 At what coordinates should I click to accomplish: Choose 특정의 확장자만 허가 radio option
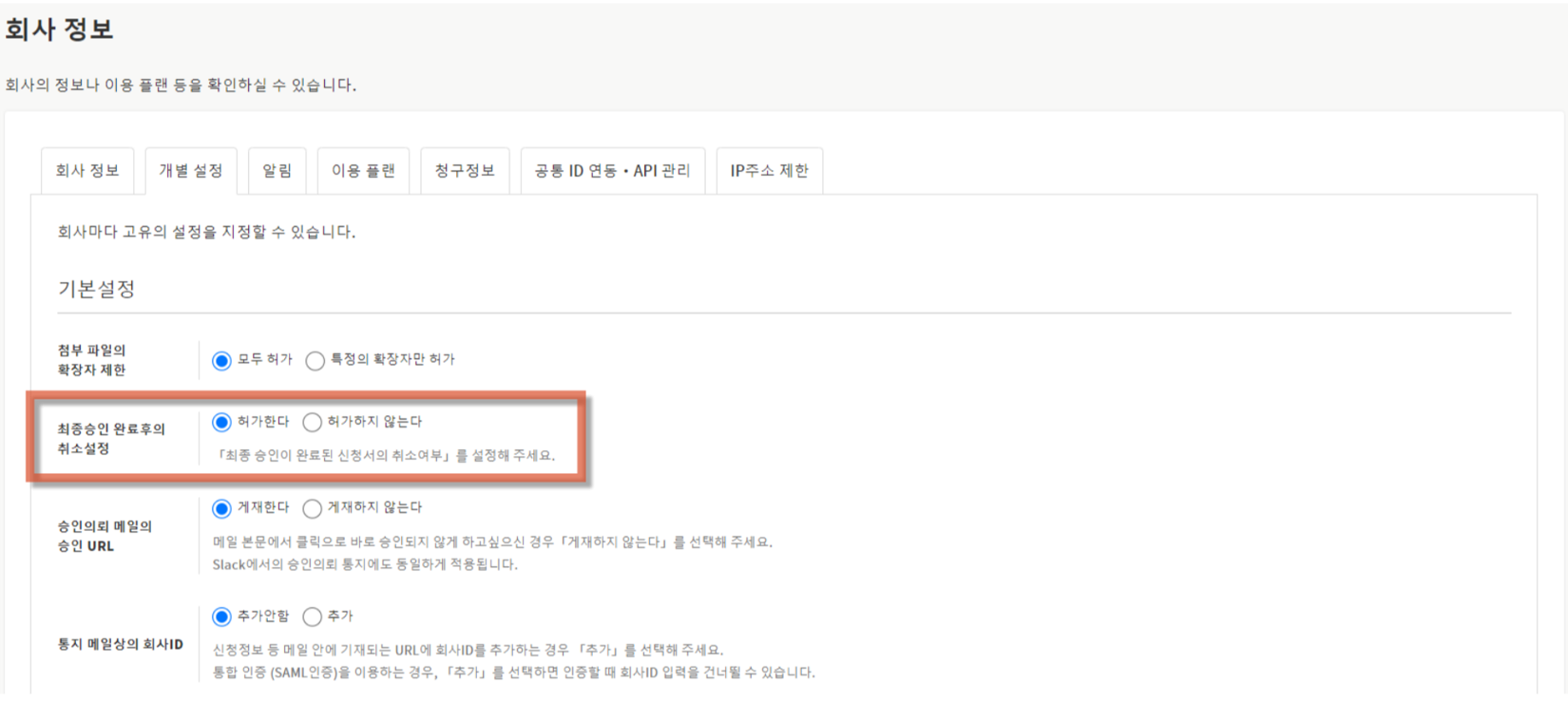tap(315, 361)
